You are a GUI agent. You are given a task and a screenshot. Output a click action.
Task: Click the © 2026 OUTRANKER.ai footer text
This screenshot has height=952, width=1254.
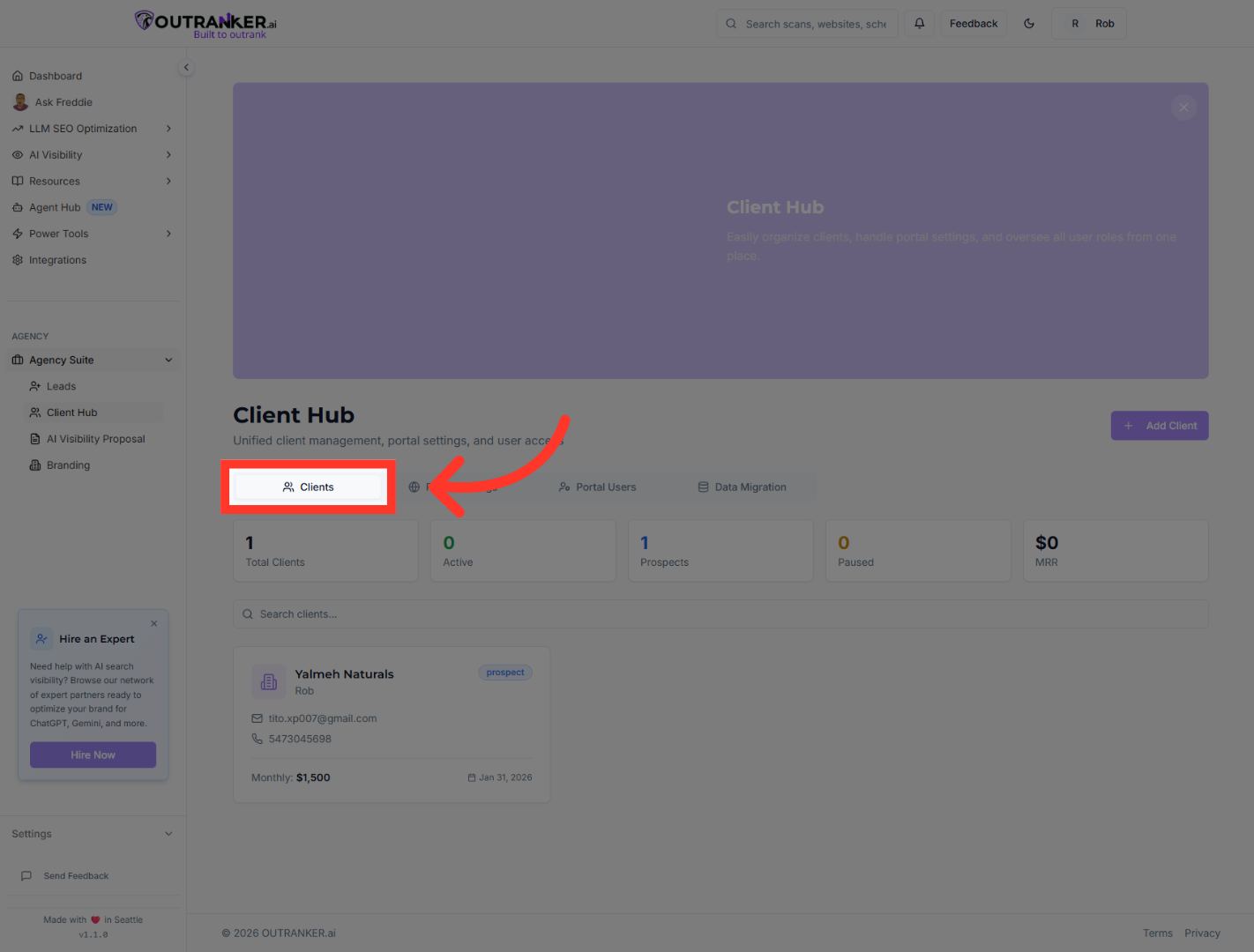(x=279, y=933)
